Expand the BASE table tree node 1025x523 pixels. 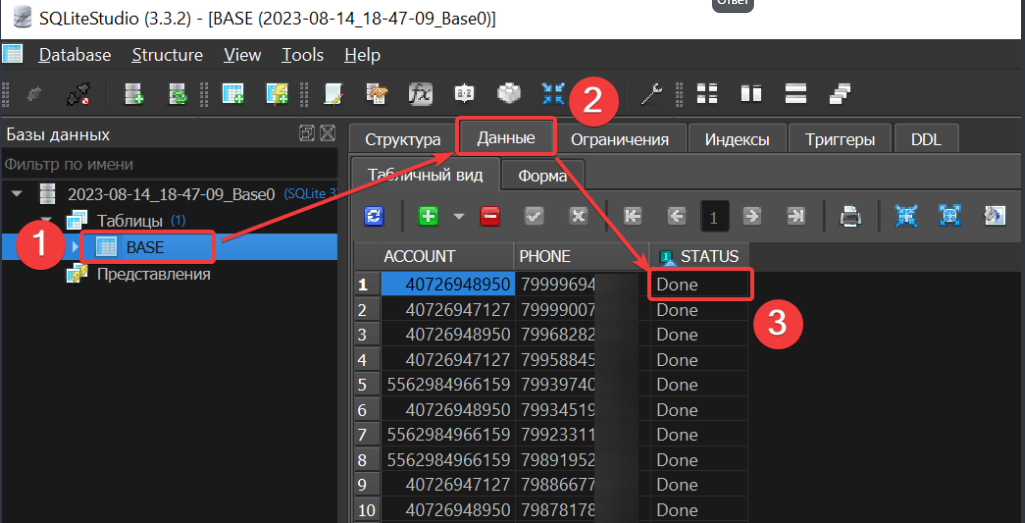(76, 247)
